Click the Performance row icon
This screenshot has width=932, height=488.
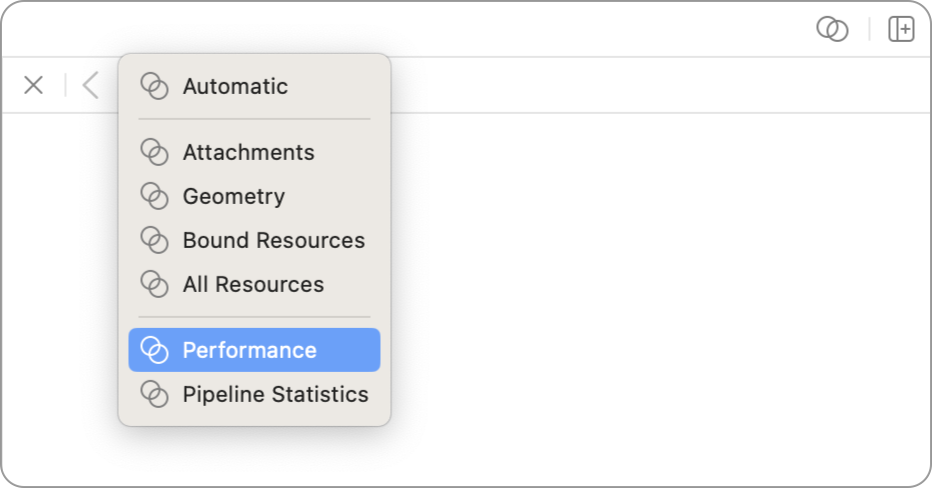pyautogui.click(x=154, y=351)
